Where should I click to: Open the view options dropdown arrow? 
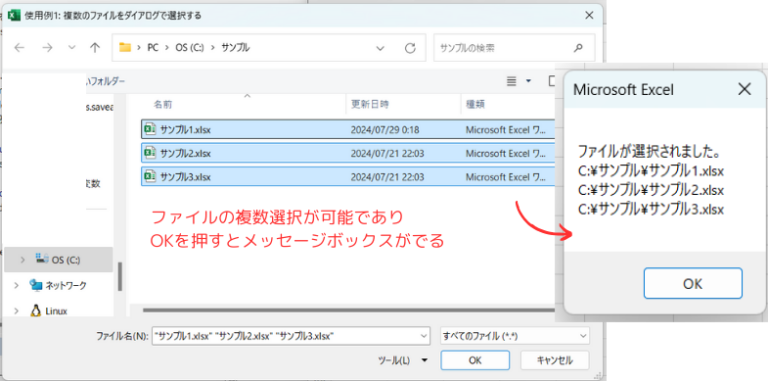(528, 81)
